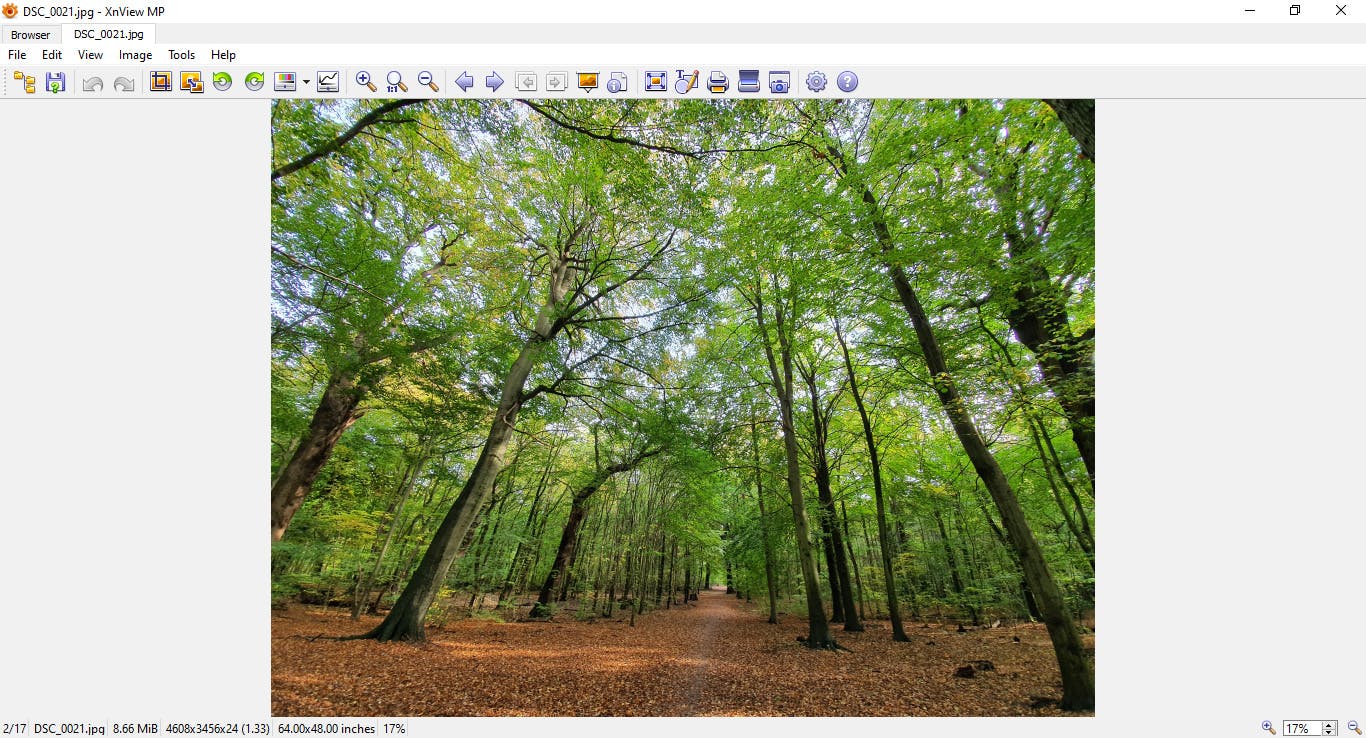This screenshot has width=1366, height=738.
Task: Click the 17% zoom input field
Action: 1302,729
